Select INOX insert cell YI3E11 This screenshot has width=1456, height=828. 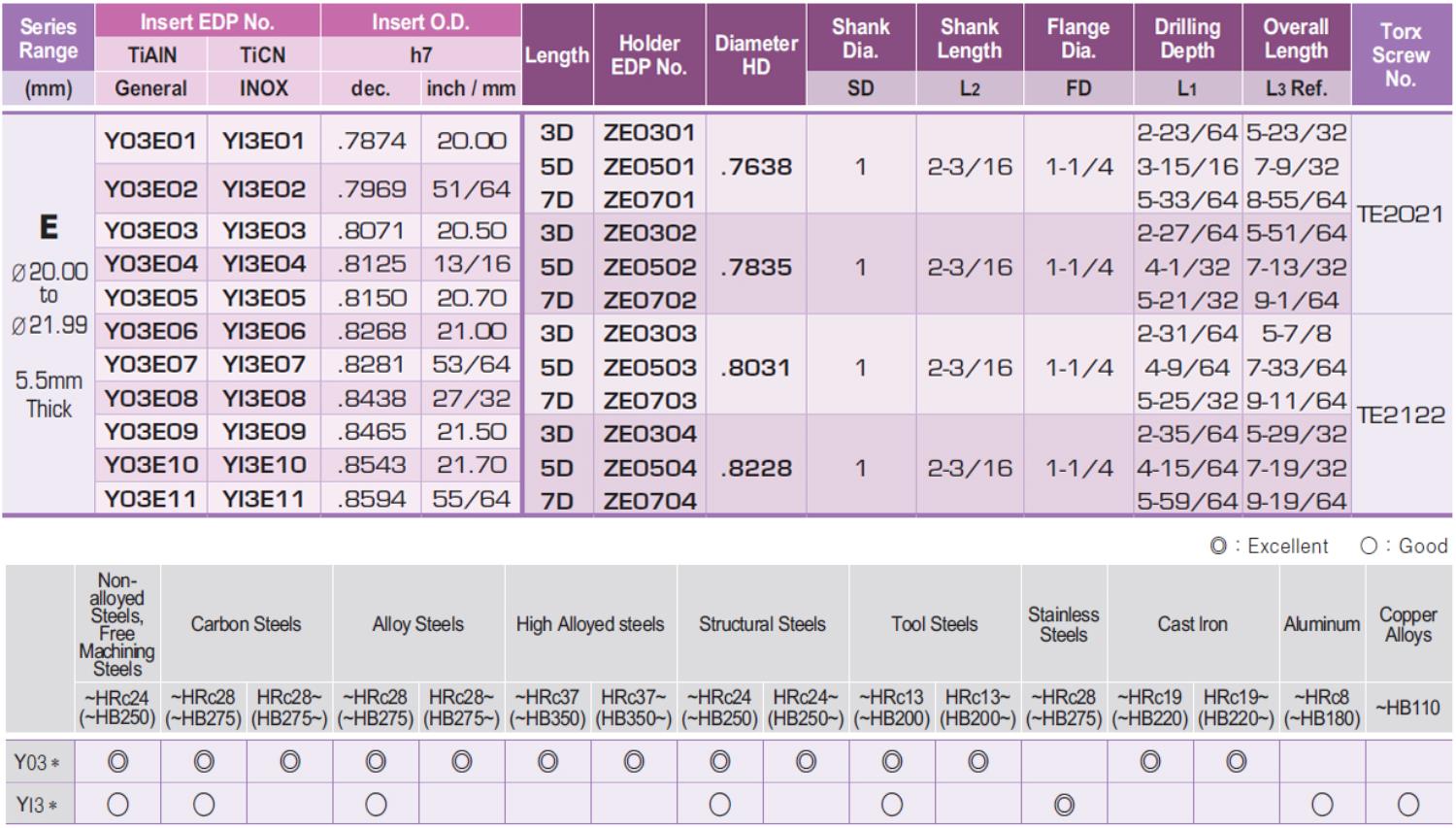click(x=263, y=499)
